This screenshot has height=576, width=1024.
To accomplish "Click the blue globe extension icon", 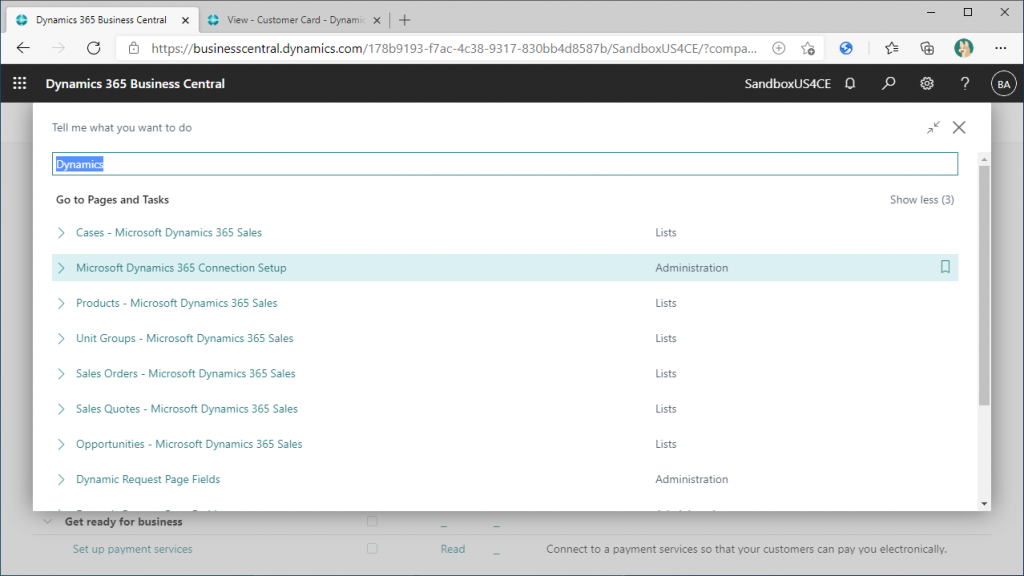I will [846, 48].
